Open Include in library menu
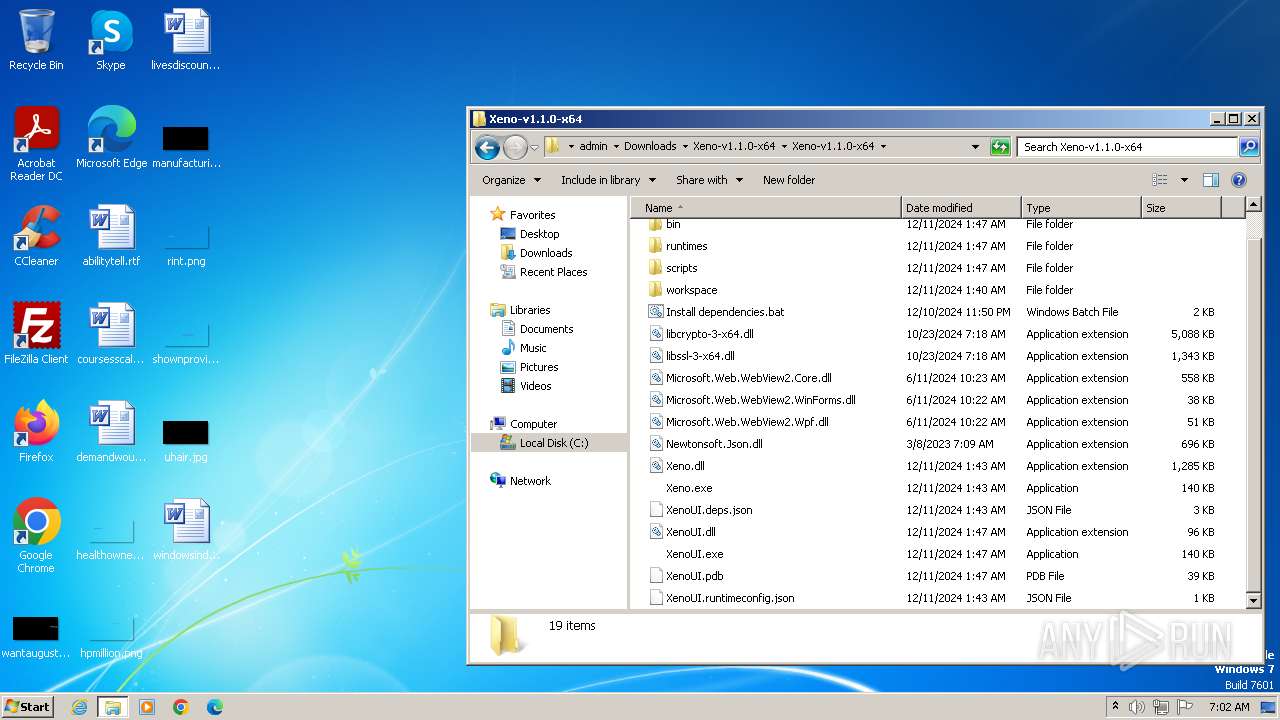The width and height of the screenshot is (1280, 720). pos(608,180)
